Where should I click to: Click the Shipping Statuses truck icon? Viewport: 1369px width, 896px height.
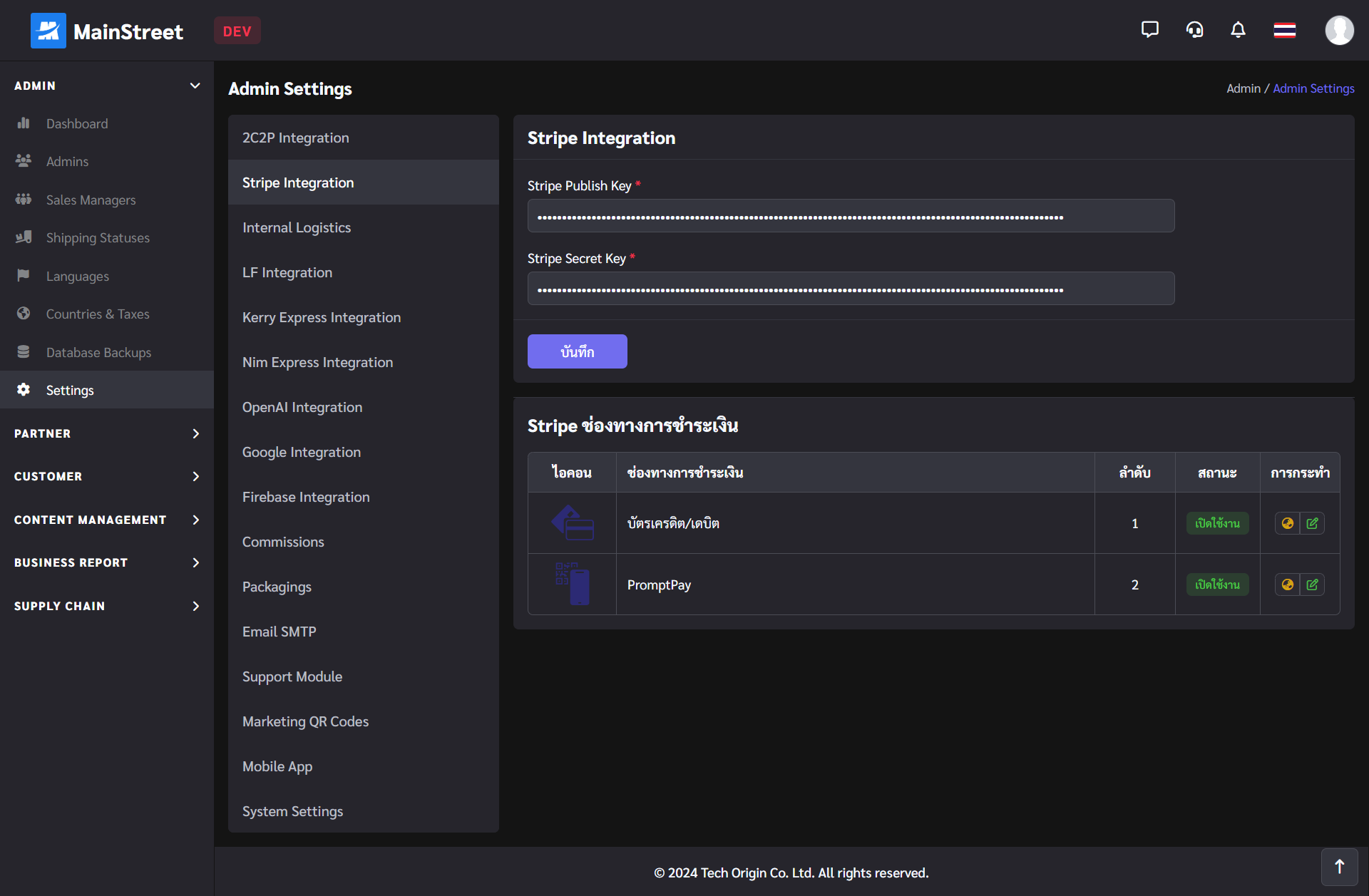pyautogui.click(x=24, y=237)
